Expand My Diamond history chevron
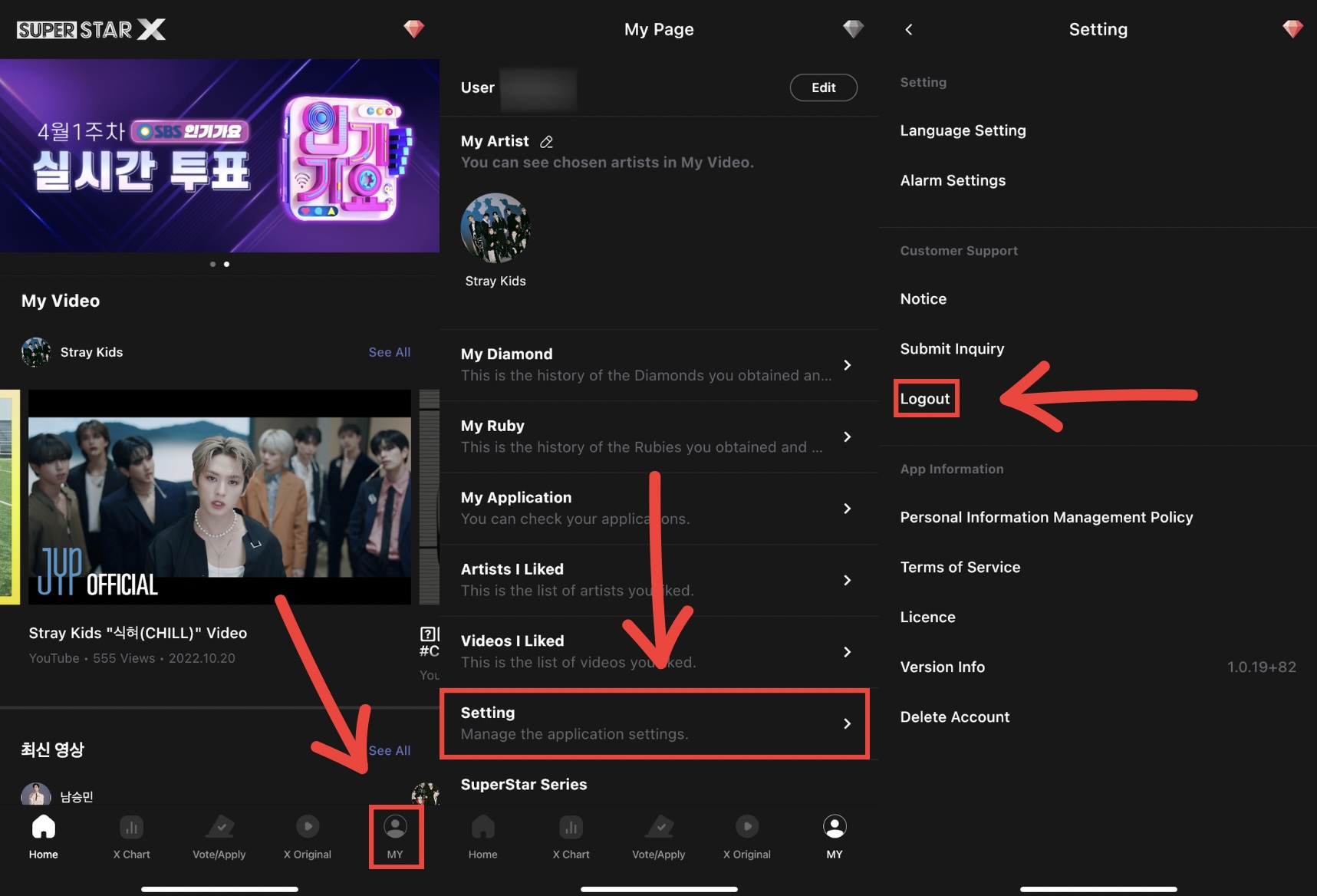Viewport: 1317px width, 896px height. [x=848, y=365]
